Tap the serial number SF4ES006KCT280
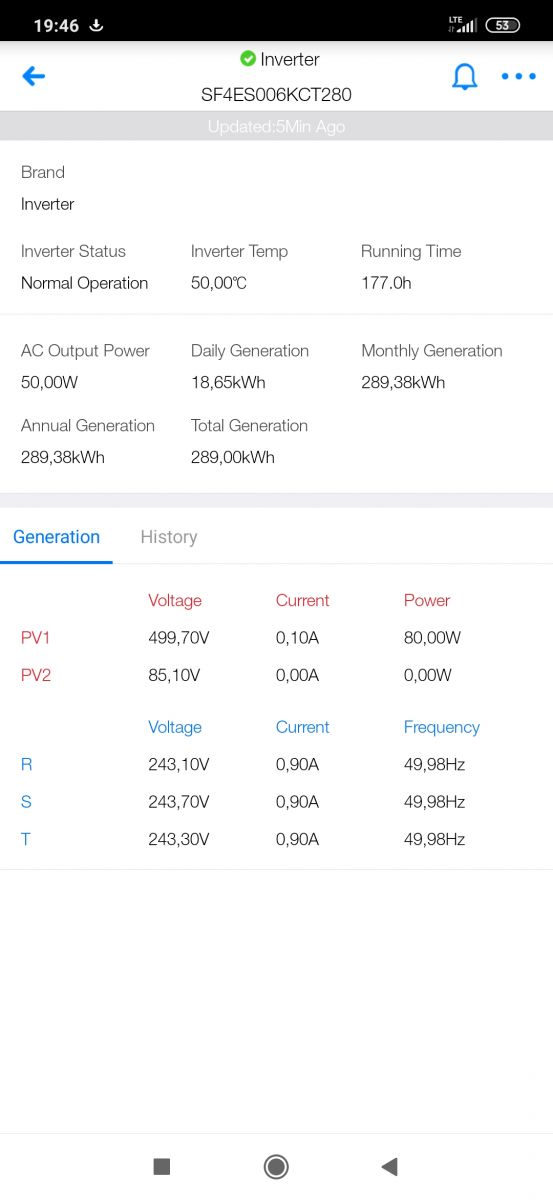553x1200 pixels. (276, 95)
